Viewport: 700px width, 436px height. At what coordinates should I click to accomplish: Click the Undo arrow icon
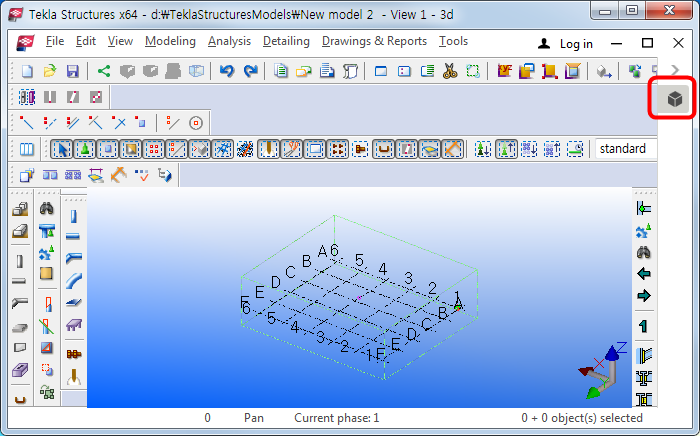coord(226,71)
